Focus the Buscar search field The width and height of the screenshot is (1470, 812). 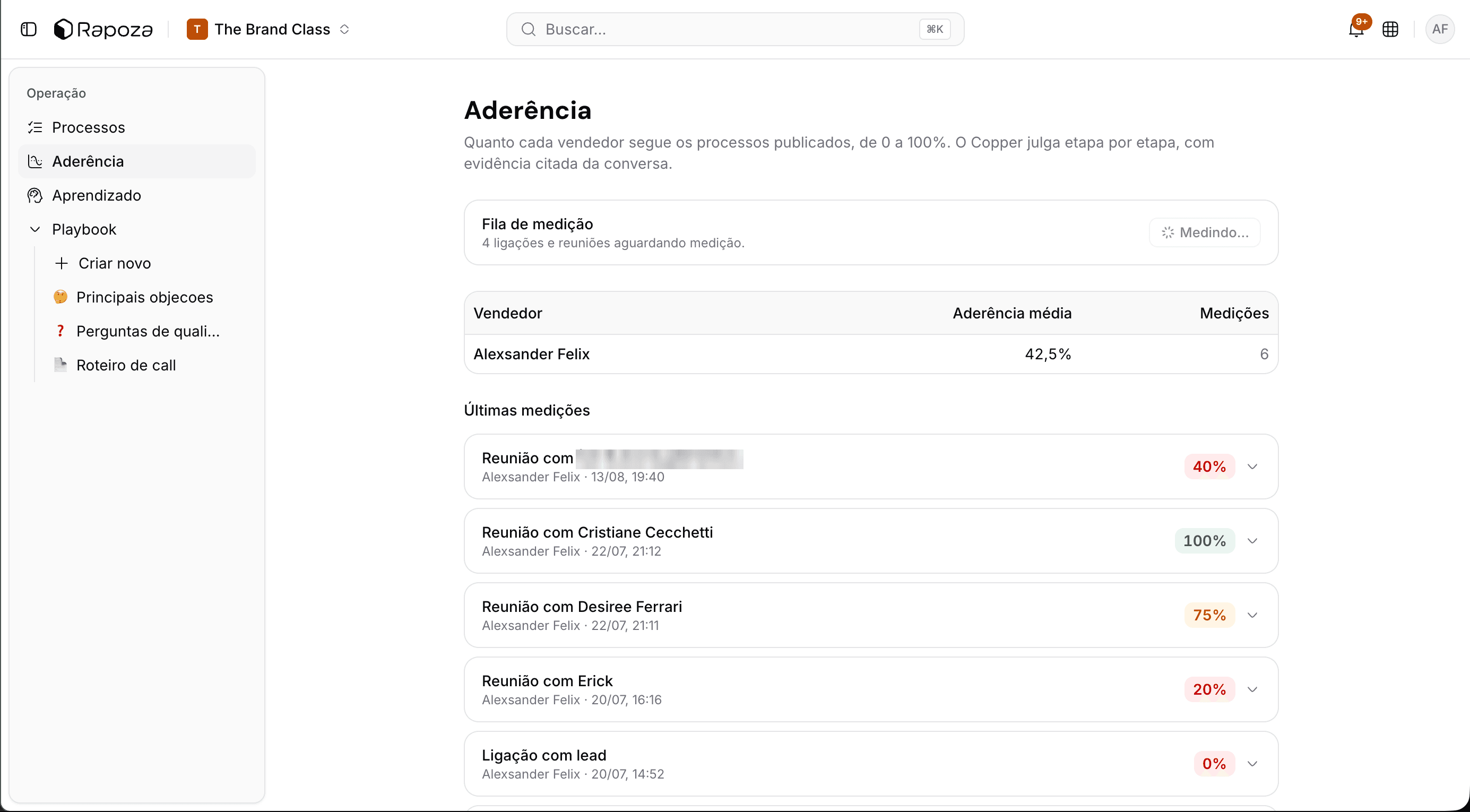click(x=735, y=29)
